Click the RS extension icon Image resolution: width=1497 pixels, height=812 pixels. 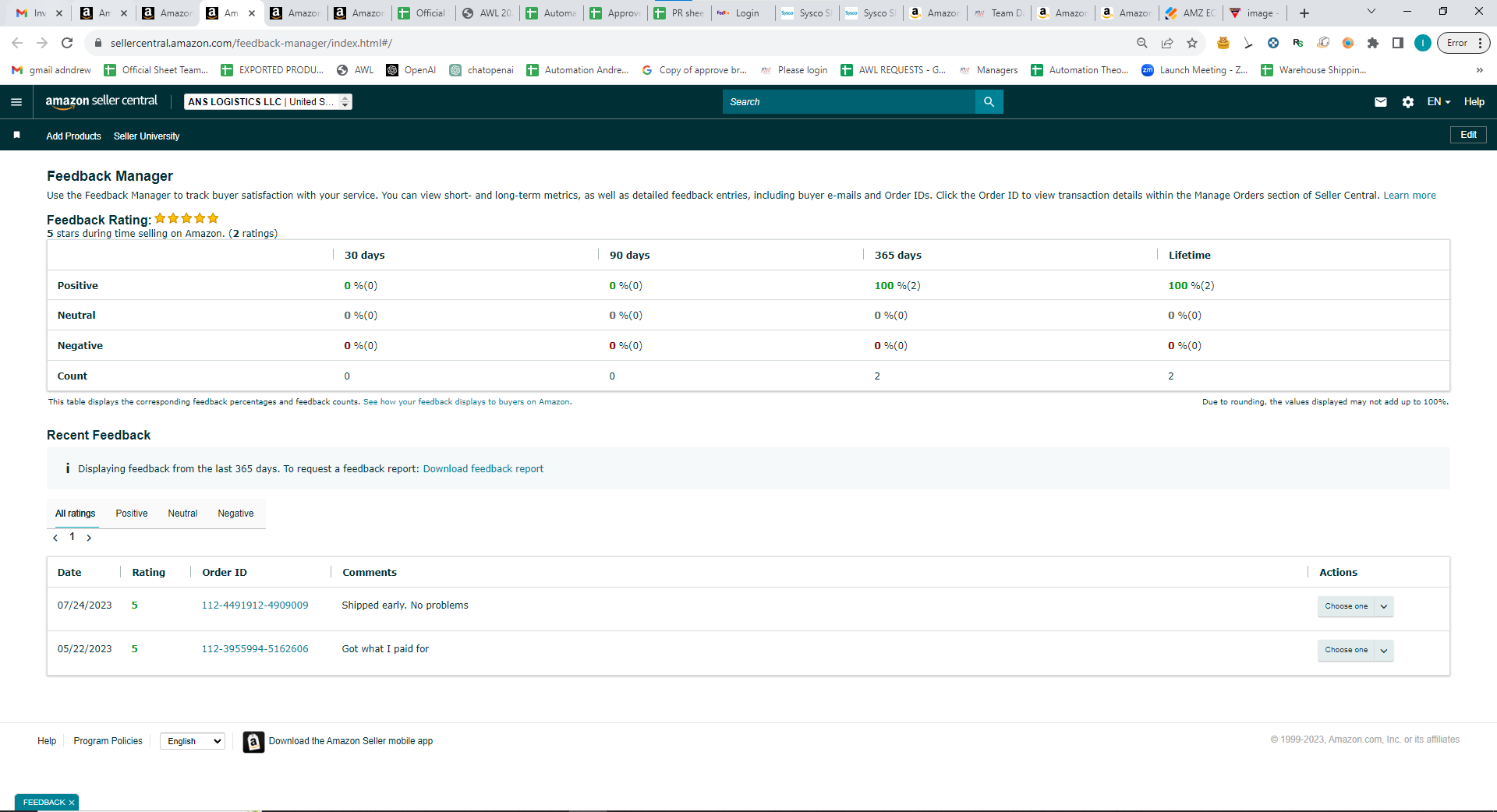(1298, 43)
